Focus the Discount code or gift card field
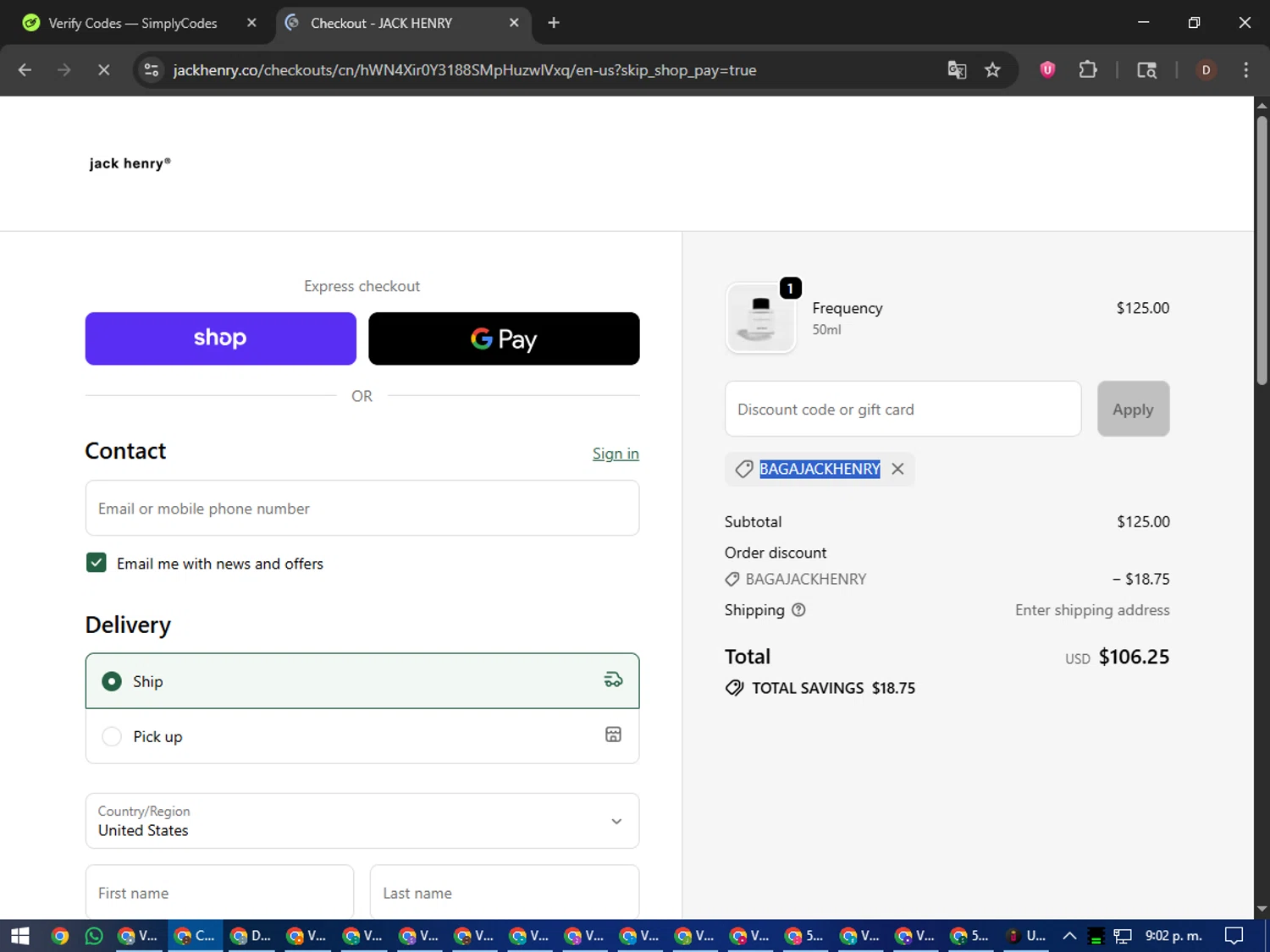Viewport: 1270px width, 952px height. pos(903,409)
